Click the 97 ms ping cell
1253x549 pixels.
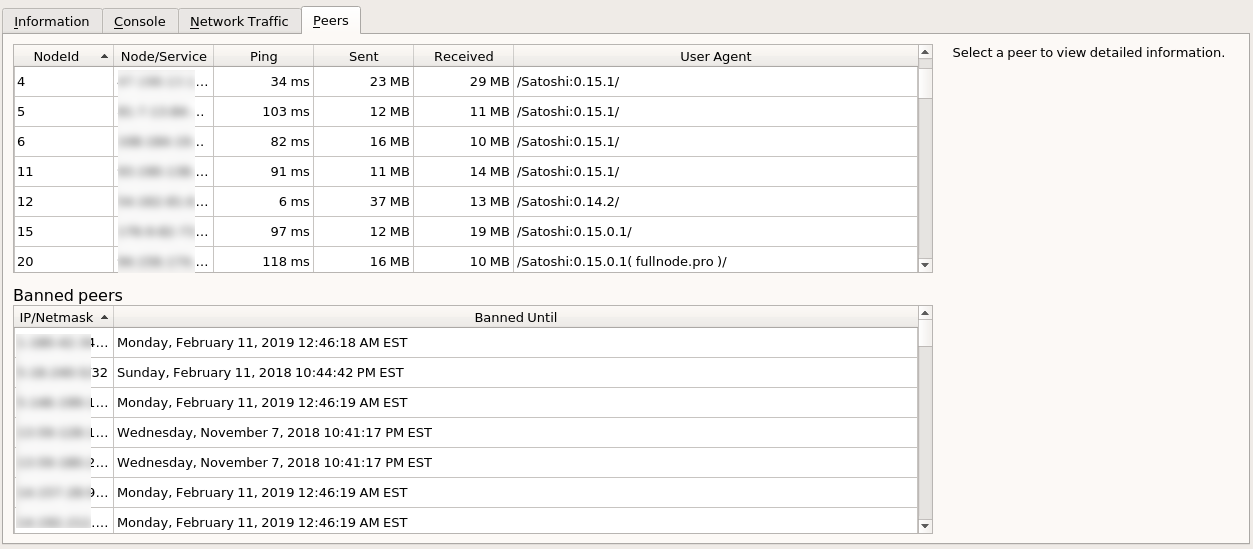263,232
